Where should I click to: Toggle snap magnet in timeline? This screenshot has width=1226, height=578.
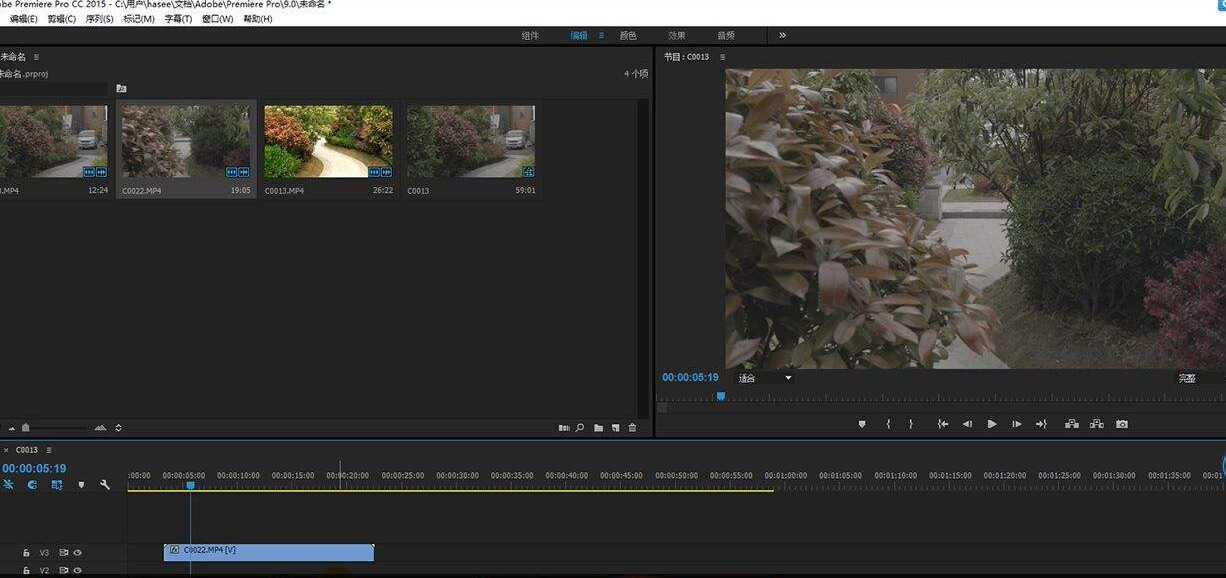(32, 485)
